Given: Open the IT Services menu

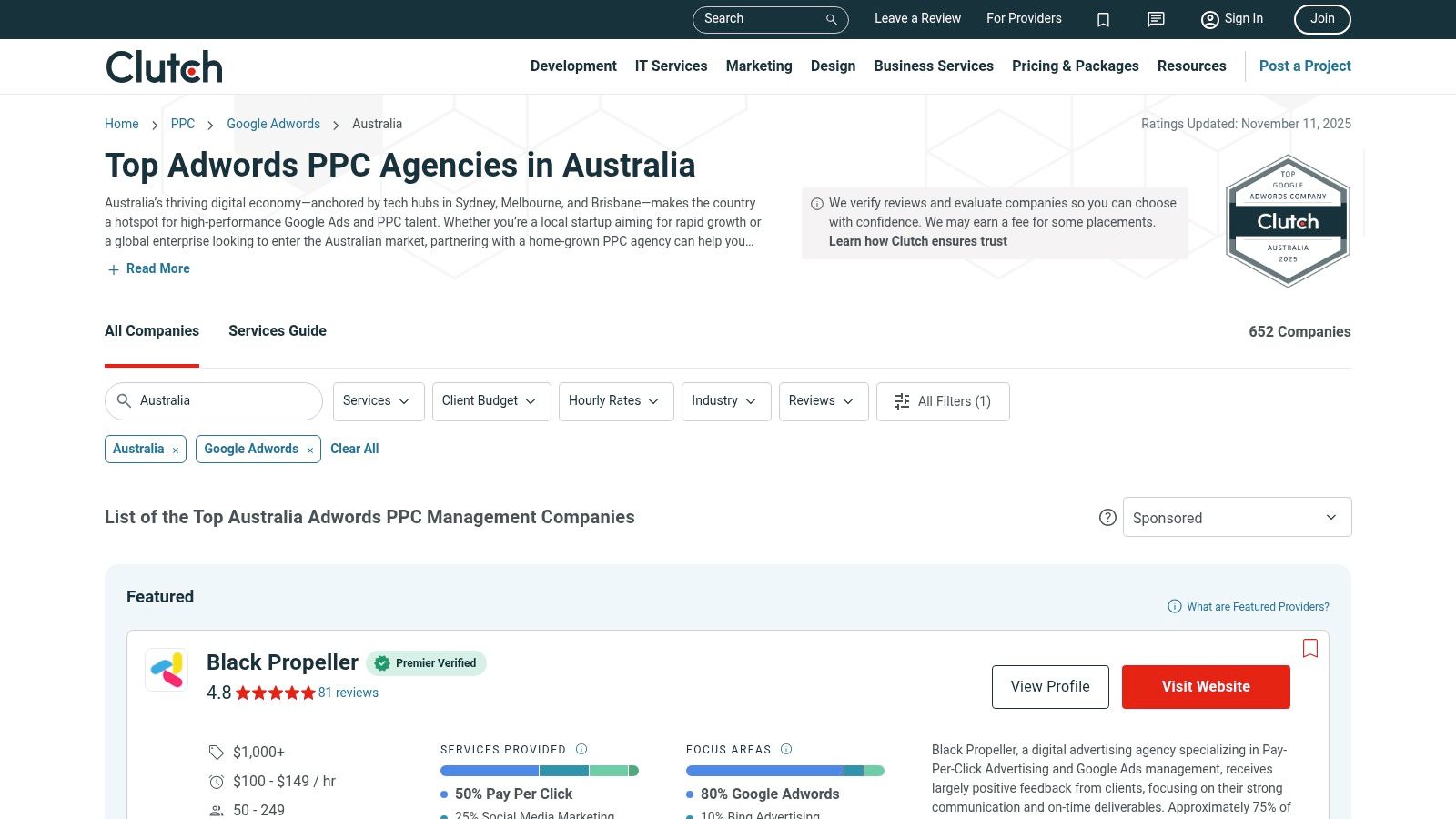Looking at the screenshot, I should tap(671, 66).
